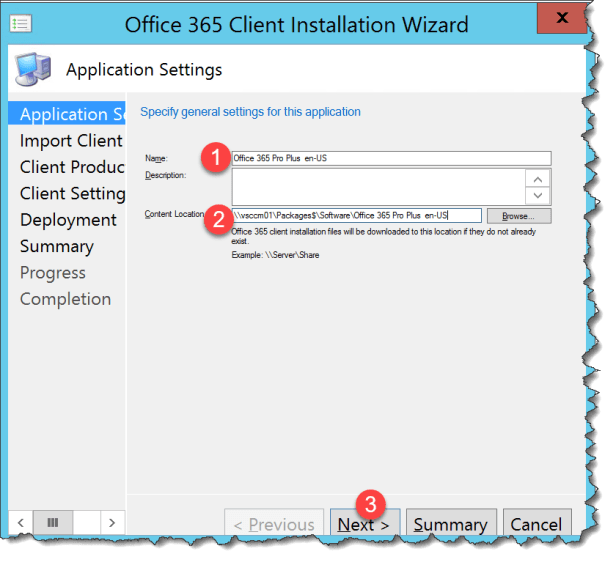Click sidebar horizontal scroll right arrow
Image resolution: width=616 pixels, height=565 pixels.
click(x=112, y=523)
